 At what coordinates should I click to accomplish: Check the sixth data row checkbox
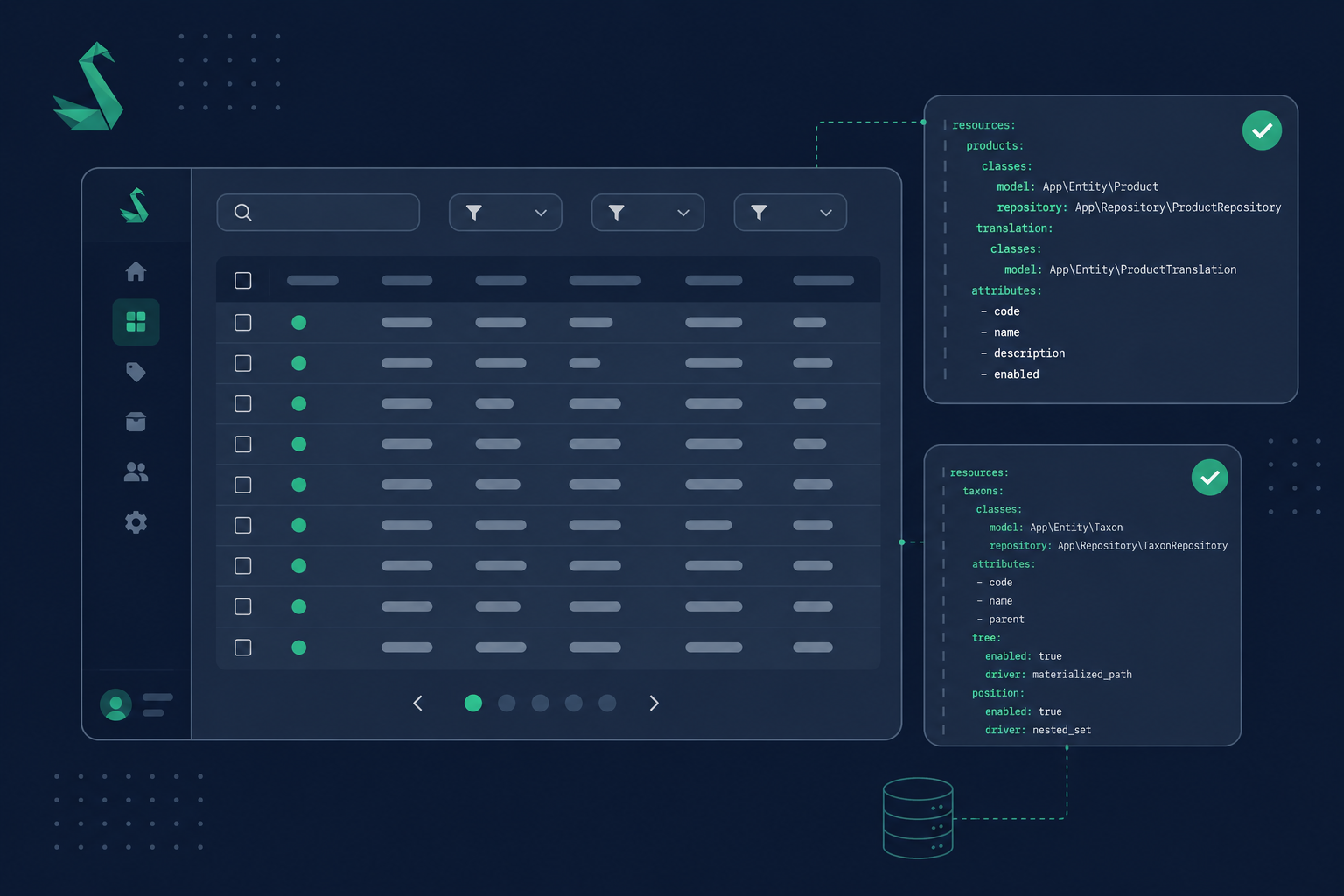pyautogui.click(x=243, y=525)
